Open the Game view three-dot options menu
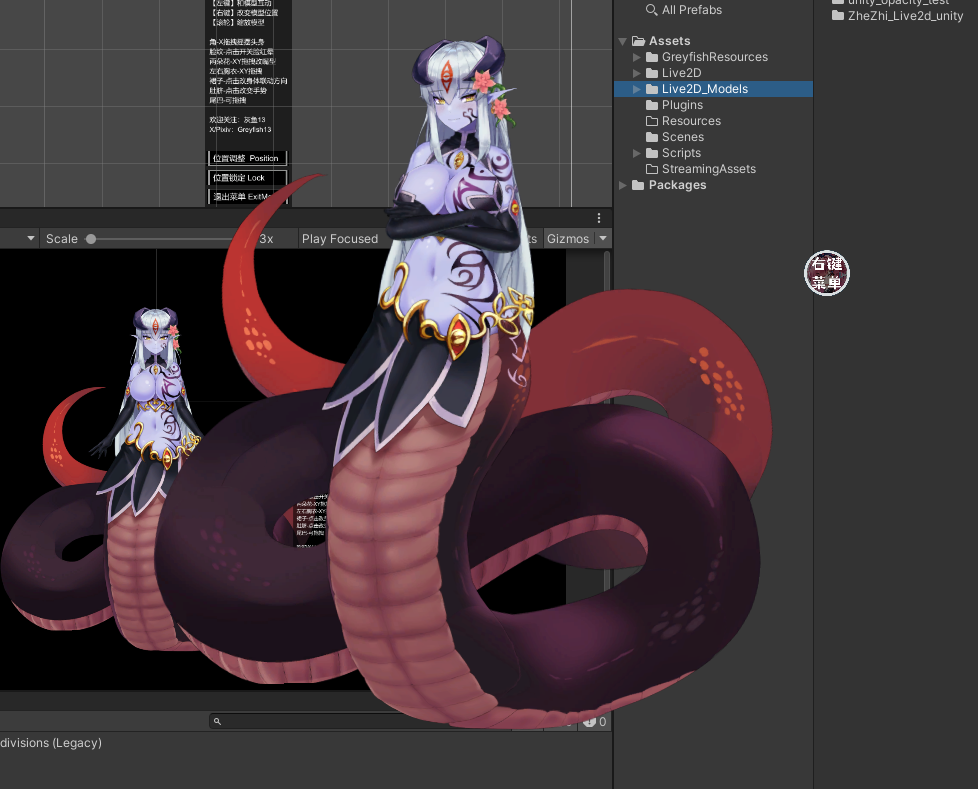The height and width of the screenshot is (789, 978). (x=599, y=218)
